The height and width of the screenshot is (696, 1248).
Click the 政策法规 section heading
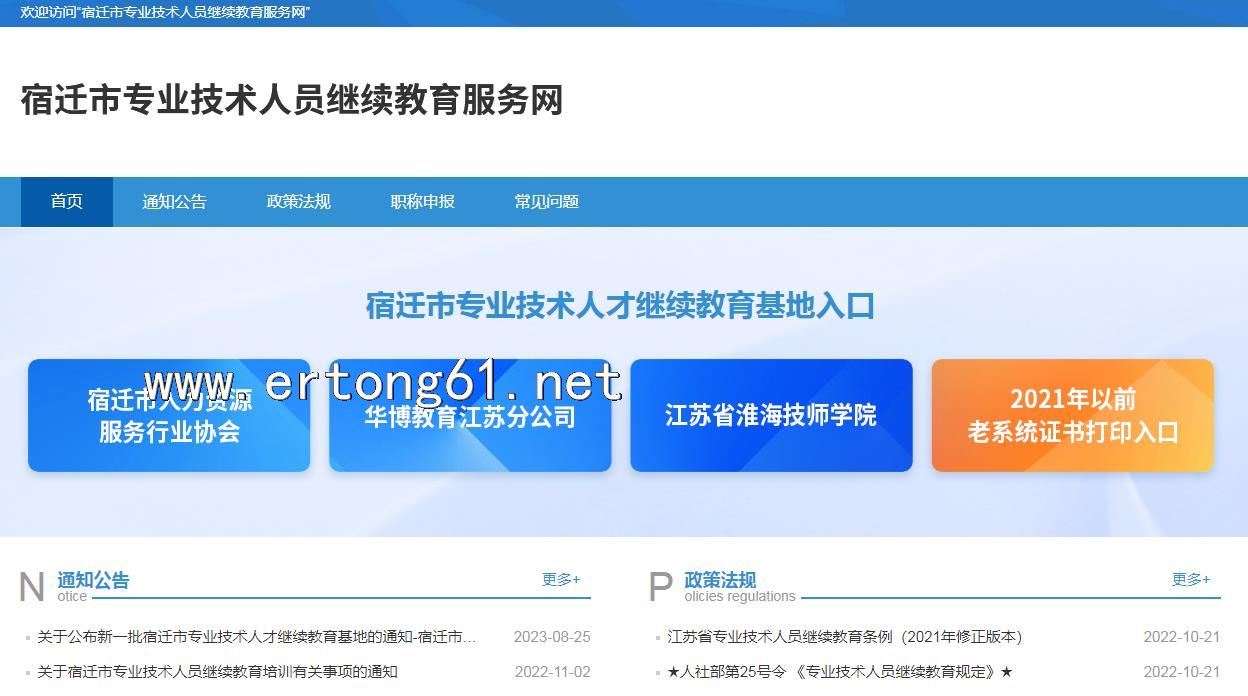point(720,580)
